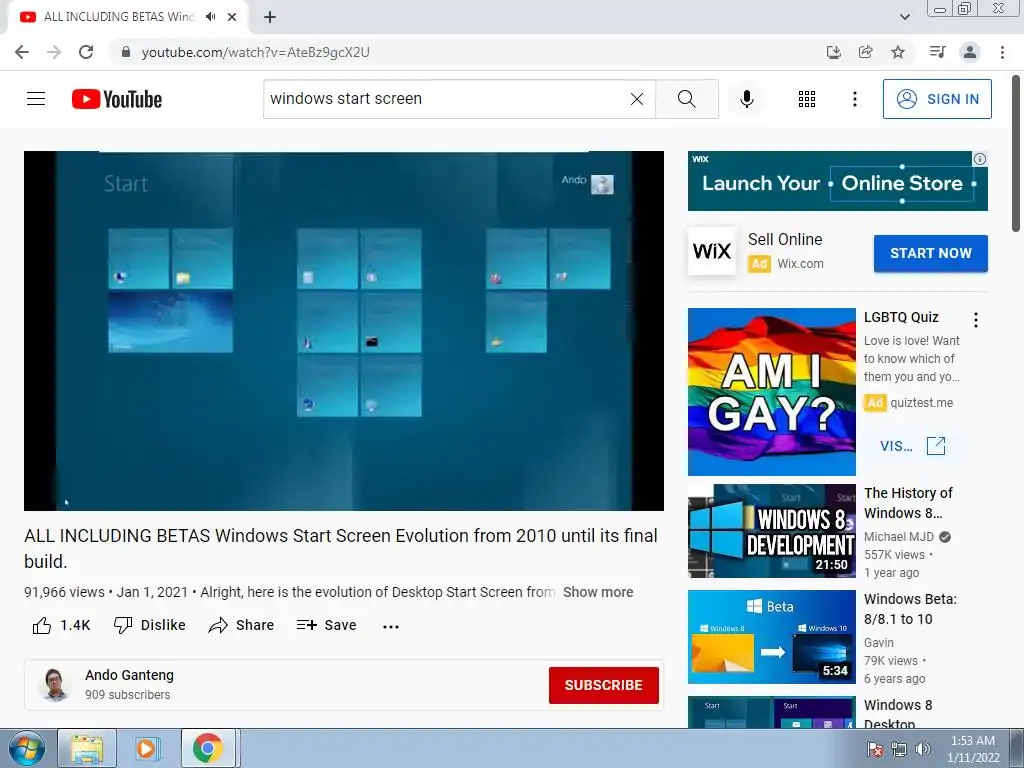
Task: Click the address bar URL
Action: pyautogui.click(x=255, y=52)
